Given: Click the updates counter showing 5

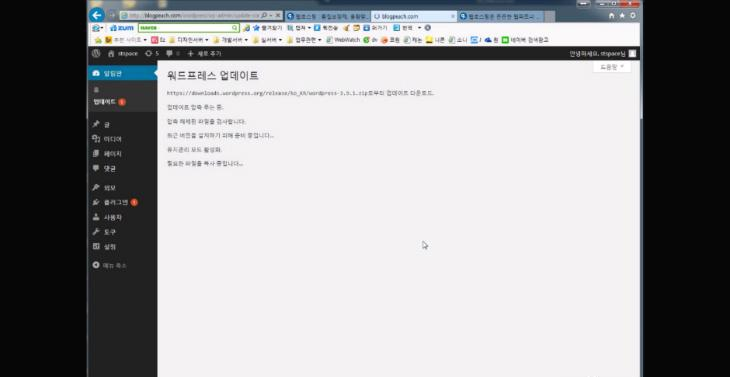Looking at the screenshot, I should click(x=152, y=54).
